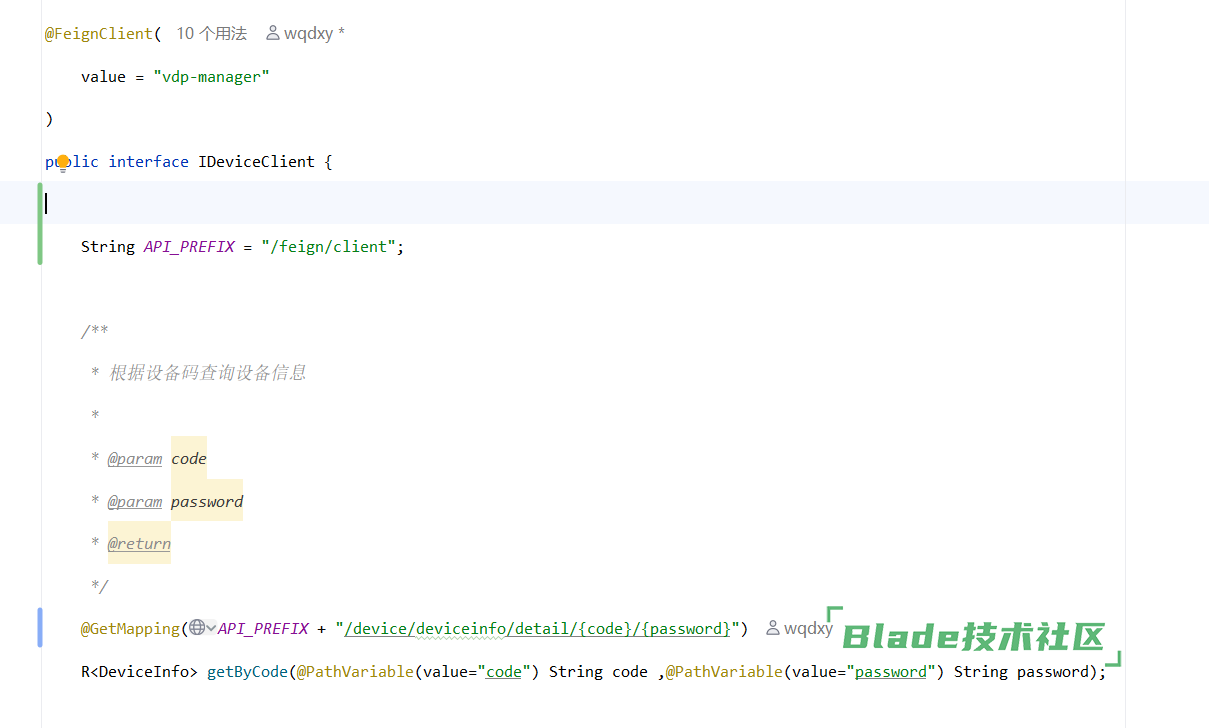
Task: Click the highlighted "code" Javadoc param
Action: [x=189, y=459]
